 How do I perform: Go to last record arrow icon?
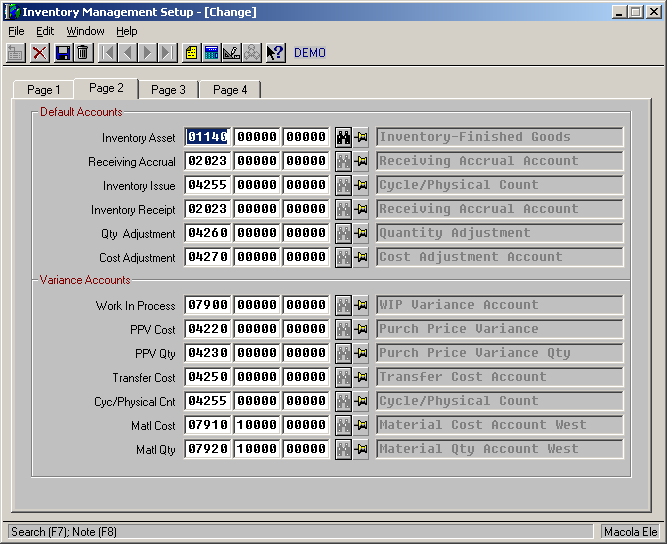[x=168, y=53]
